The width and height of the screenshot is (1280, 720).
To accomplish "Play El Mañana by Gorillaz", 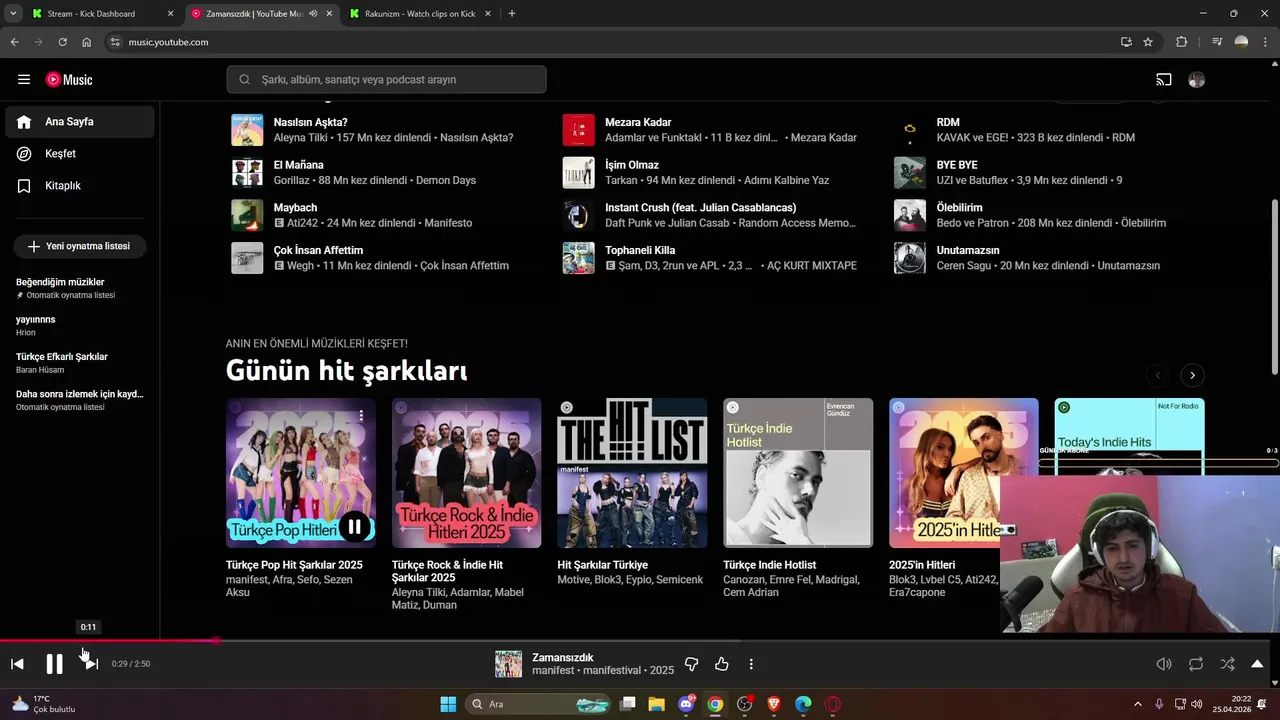I will click(x=247, y=173).
